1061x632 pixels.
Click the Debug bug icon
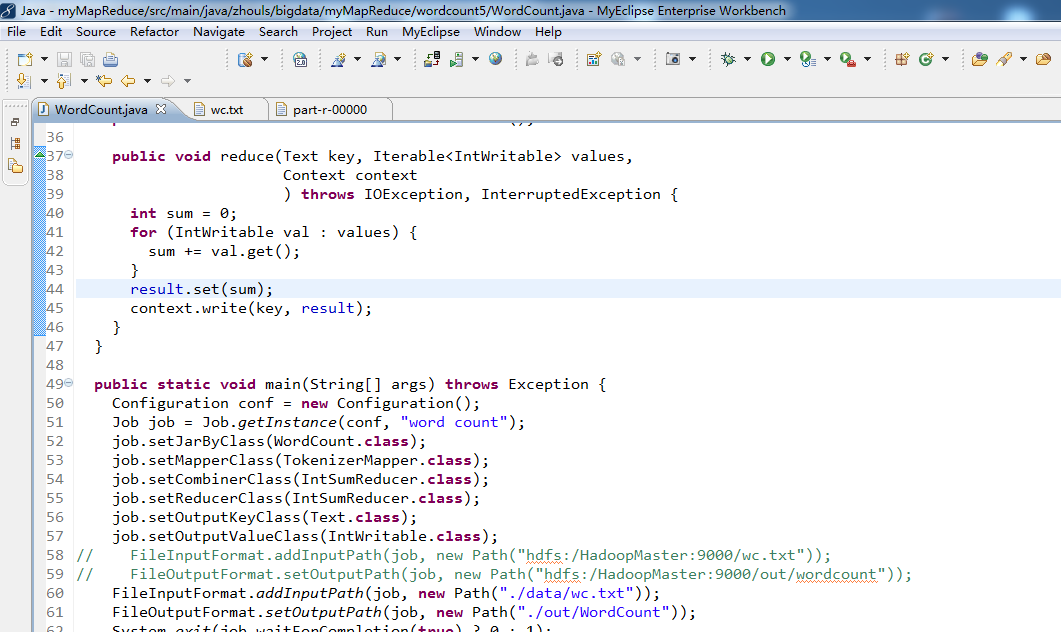728,60
